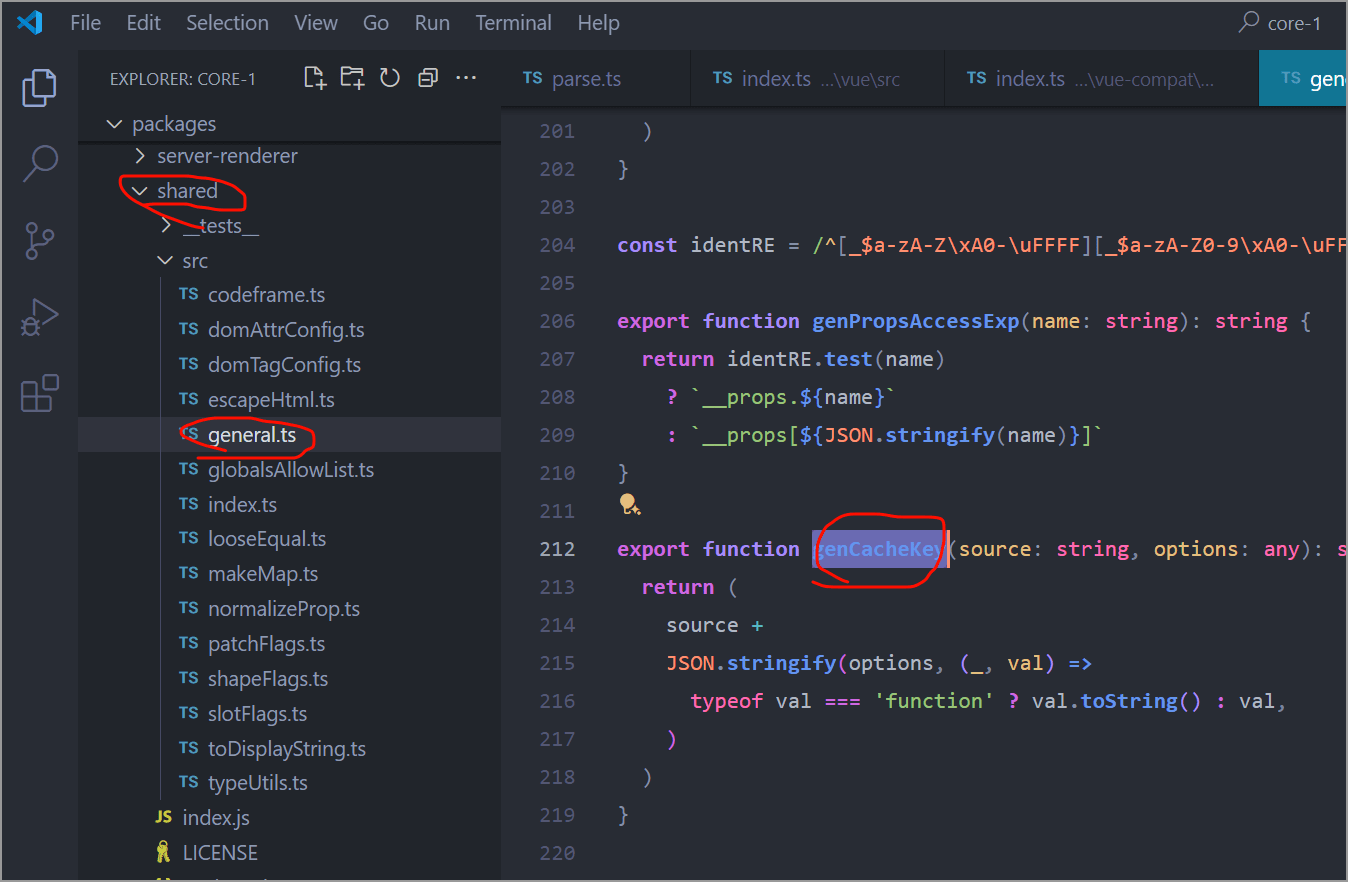
Task: Open shapeFlags.ts file
Action: 268,679
